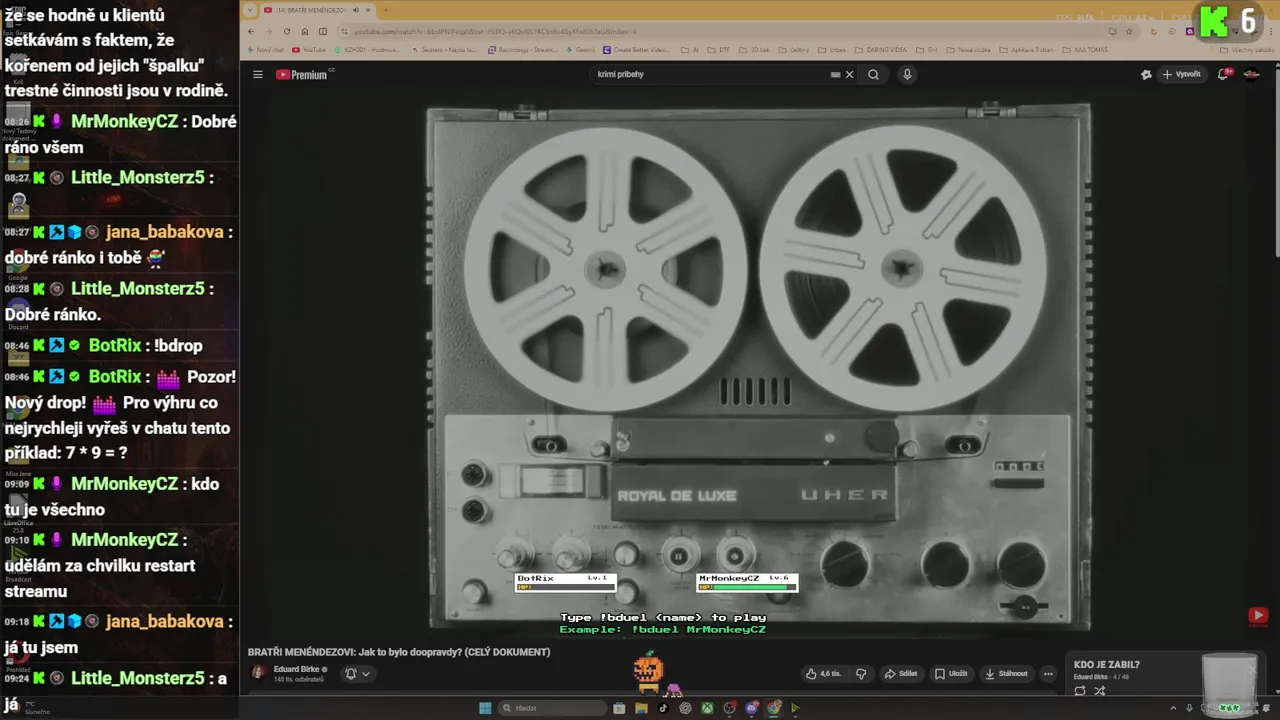Bookmark this page with the star icon

pyautogui.click(x=1128, y=31)
